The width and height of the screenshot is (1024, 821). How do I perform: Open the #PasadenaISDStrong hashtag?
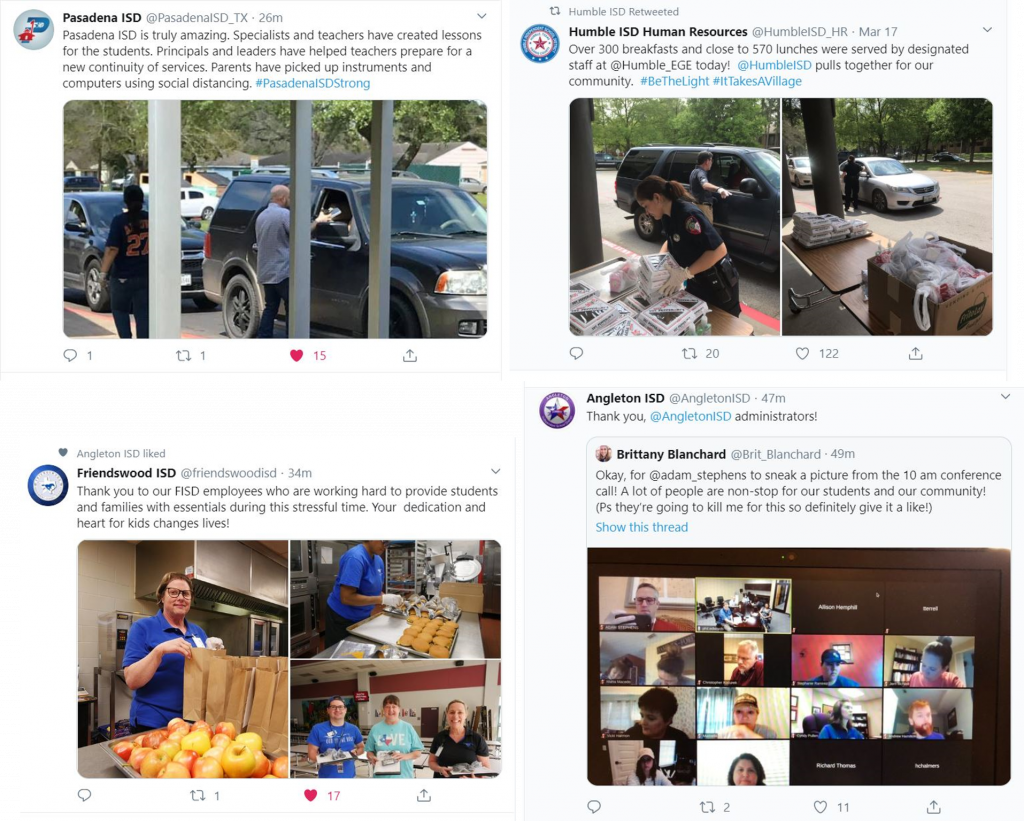(x=313, y=83)
